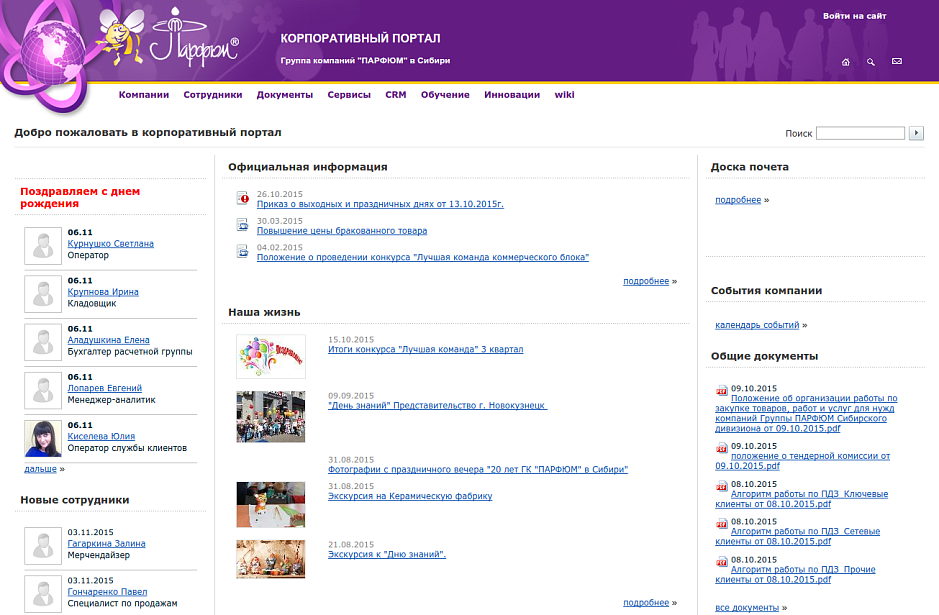939x615 pixels.
Task: Click the PDF icon for ПДЗ Сетевые клиенты
Action: [x=722, y=524]
